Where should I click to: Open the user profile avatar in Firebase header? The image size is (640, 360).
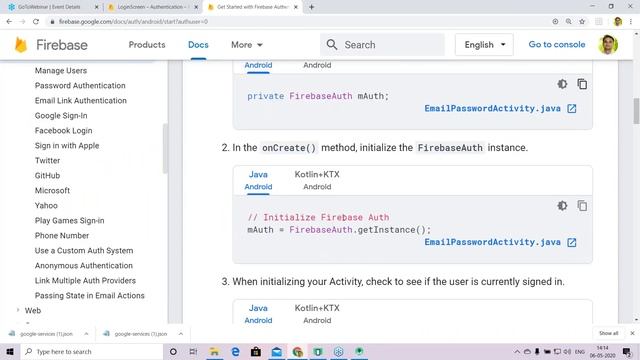pyautogui.click(x=608, y=45)
